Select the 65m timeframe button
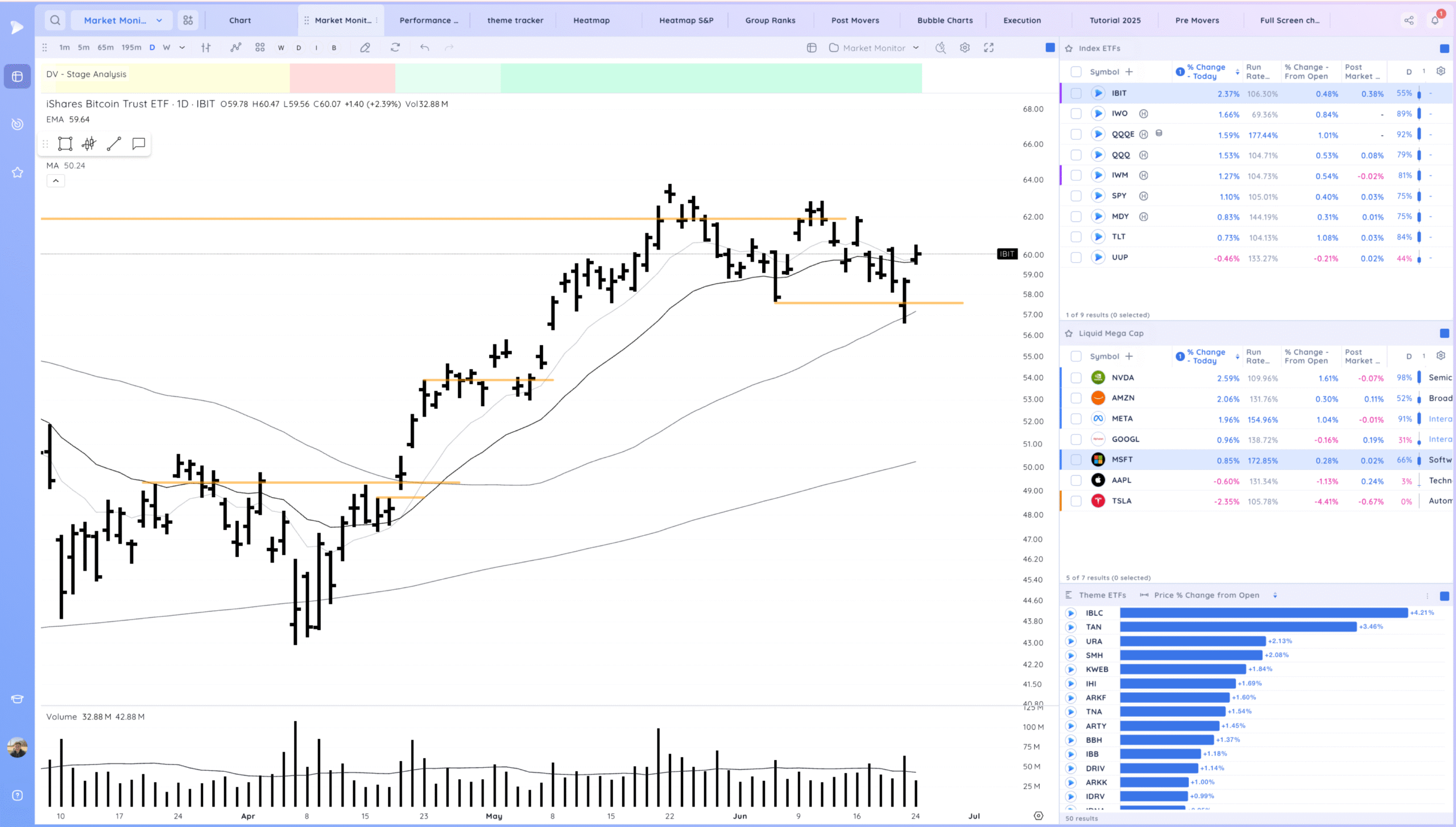 (105, 48)
